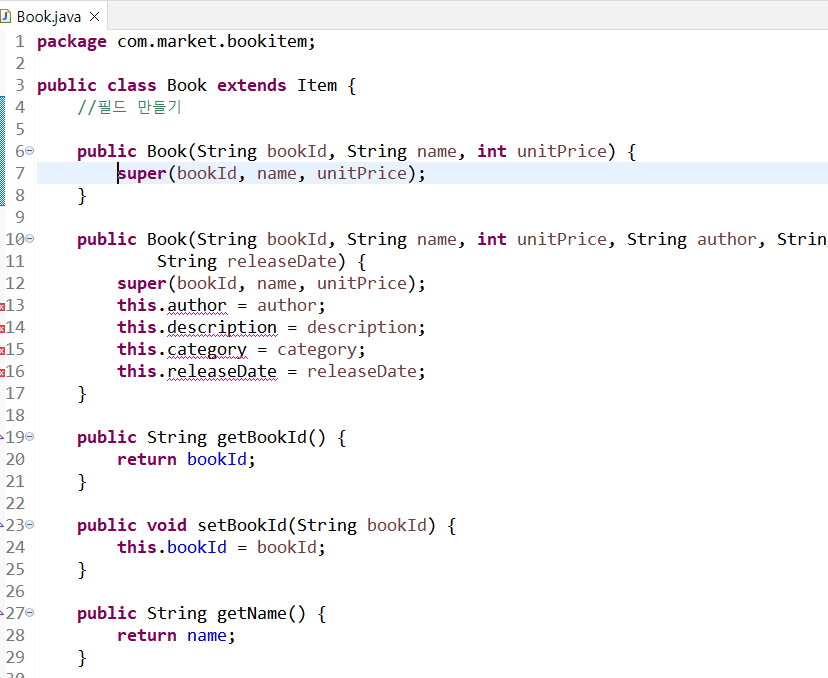Click blue 'name' in return on line 28
The width and height of the screenshot is (828, 678).
pos(207,635)
